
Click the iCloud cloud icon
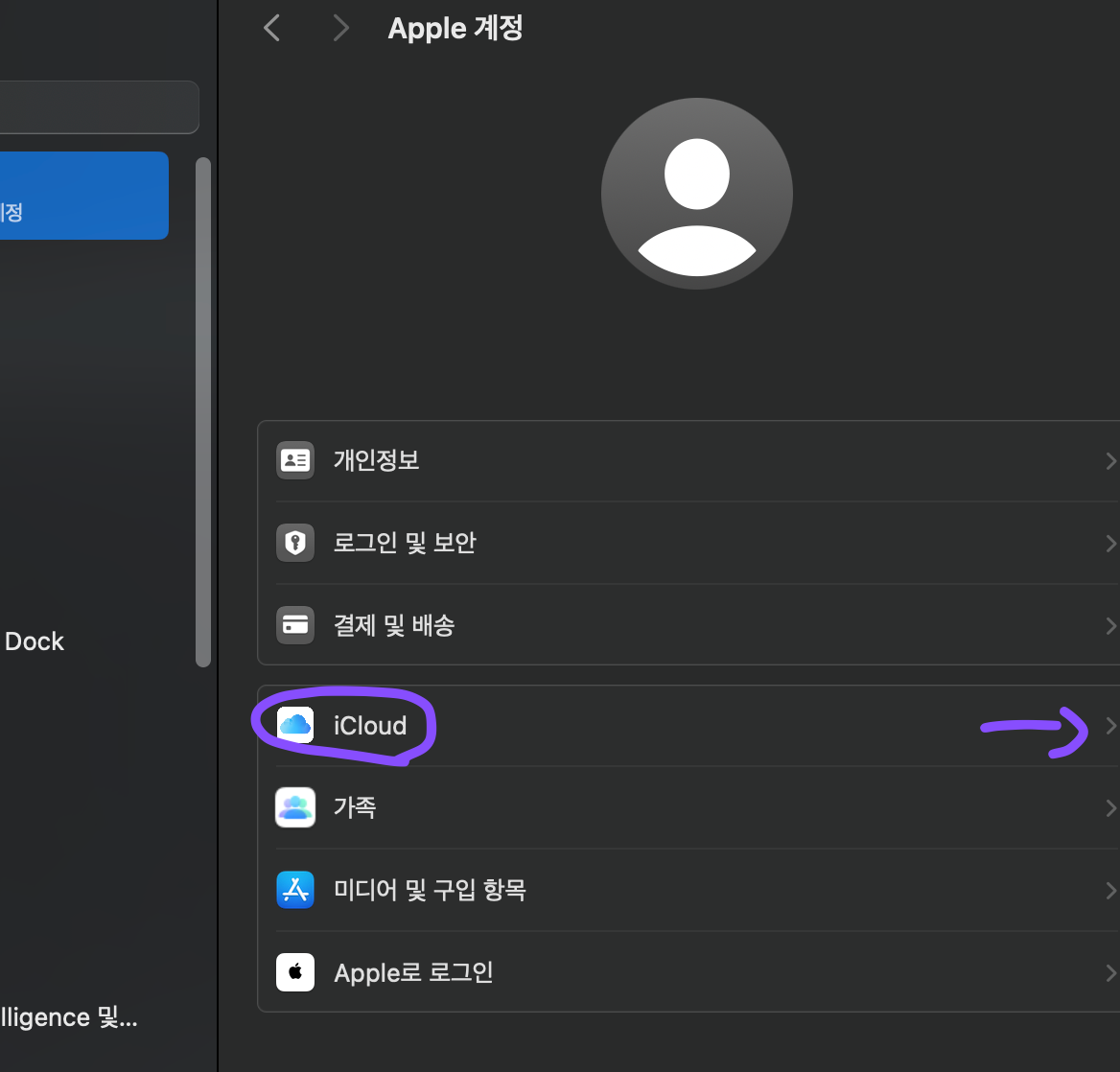pos(295,725)
